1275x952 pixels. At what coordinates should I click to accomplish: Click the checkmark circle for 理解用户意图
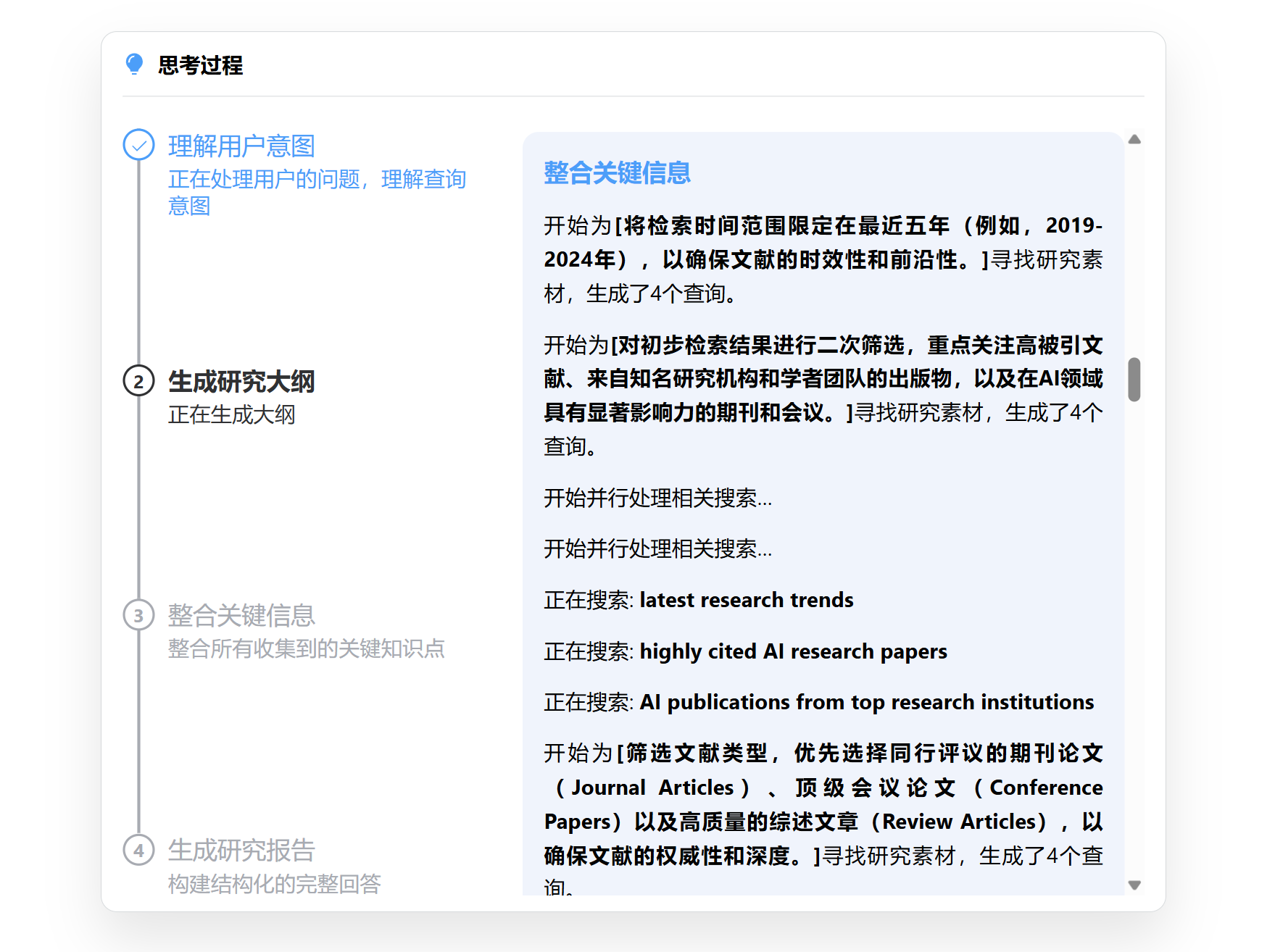[138, 145]
